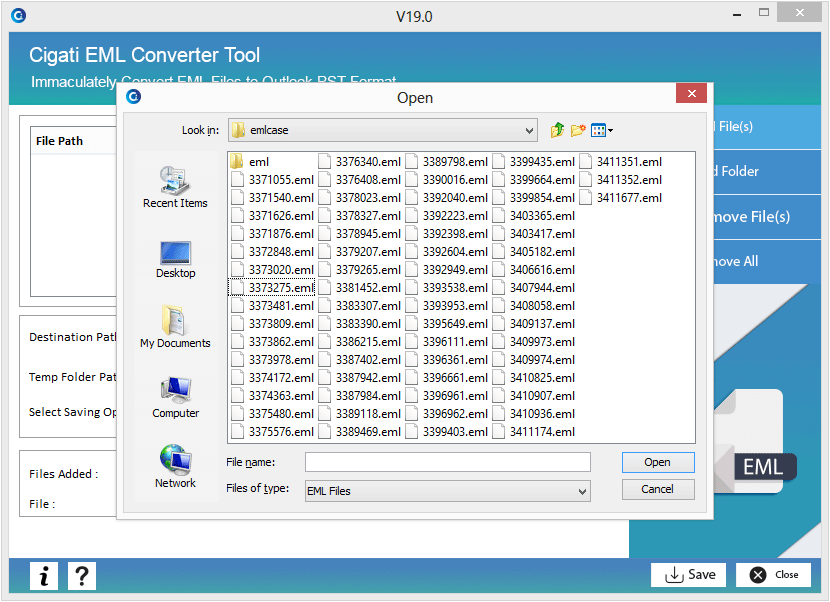Select file 3383307.eml
This screenshot has width=830, height=602.
(359, 306)
